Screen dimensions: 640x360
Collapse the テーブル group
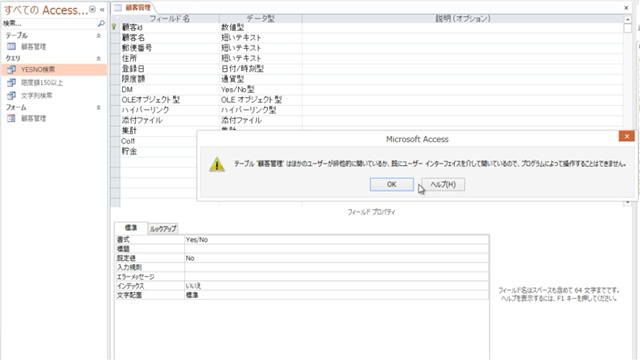98,36
